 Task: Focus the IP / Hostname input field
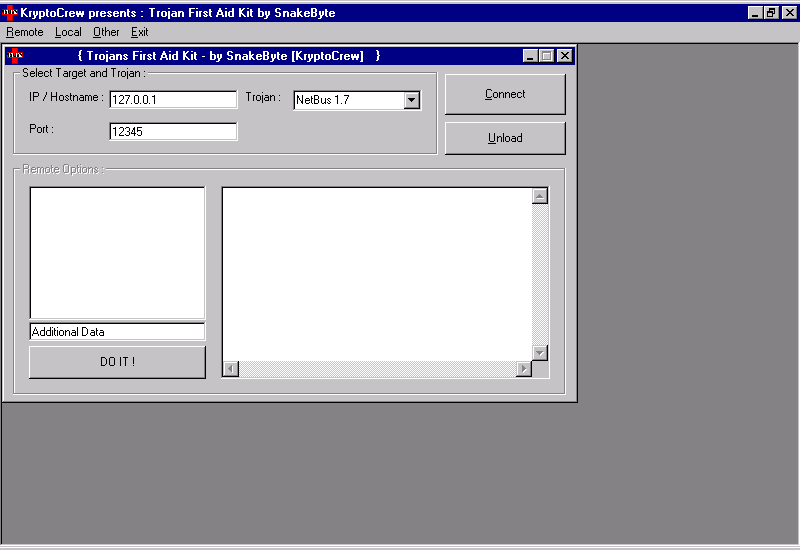coord(172,99)
